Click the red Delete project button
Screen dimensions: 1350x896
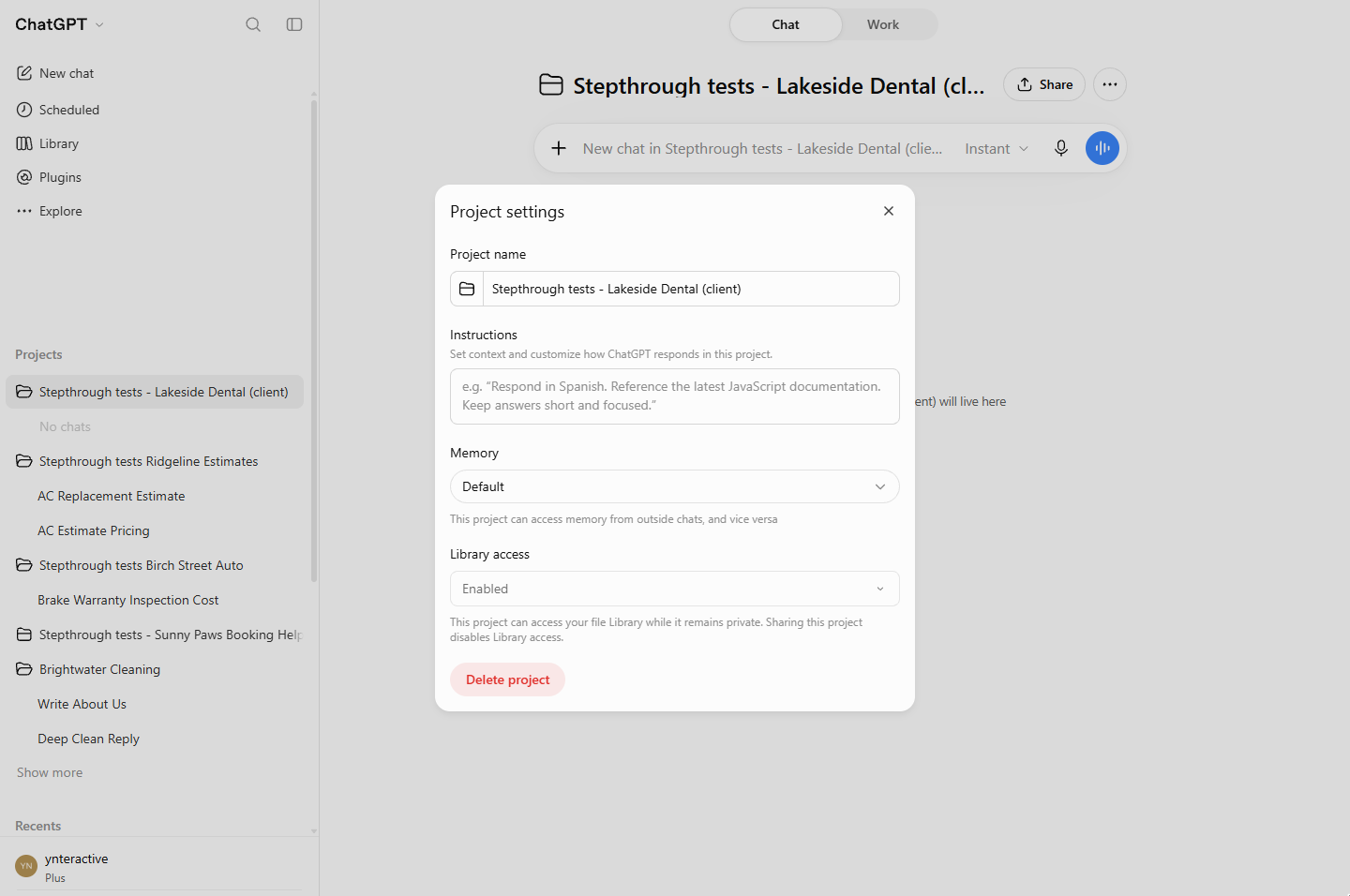508,679
